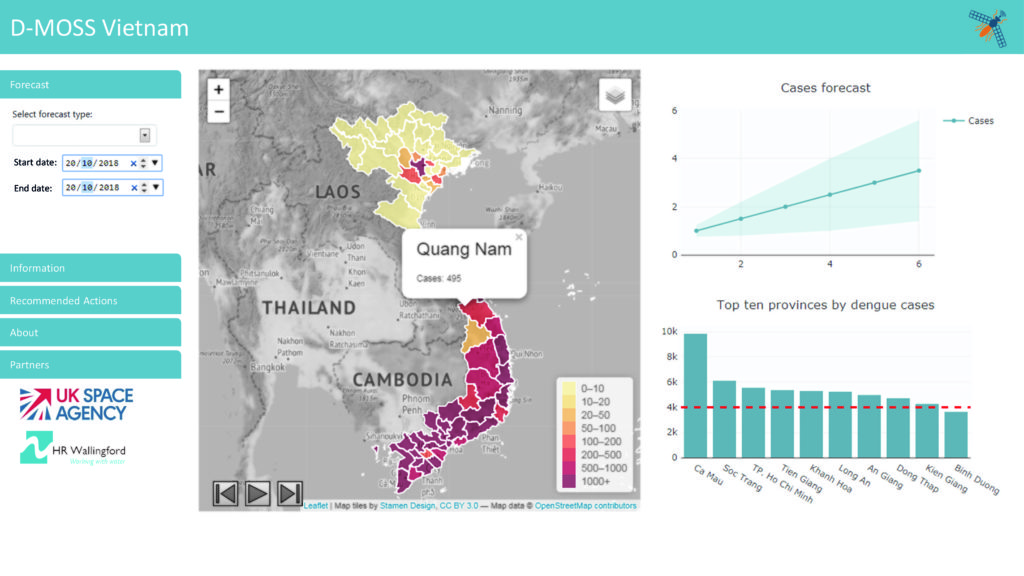Click the End date input field

[x=112, y=188]
